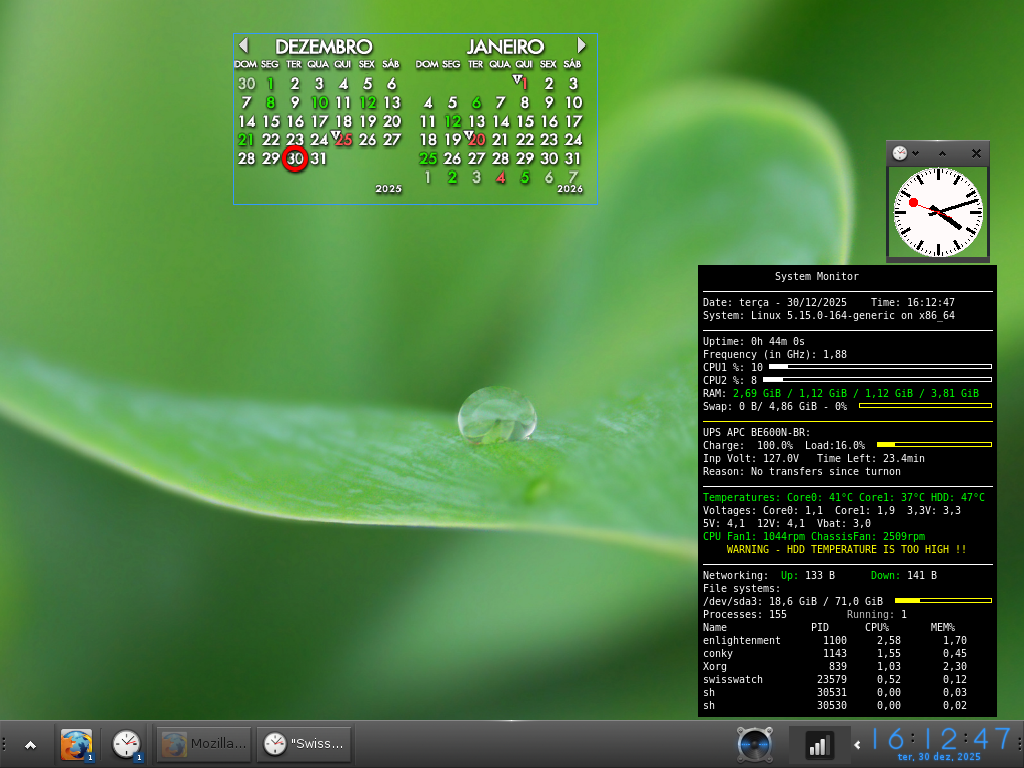
Task: Switch to the "Swiss..." taskbar window button
Action: click(x=304, y=744)
